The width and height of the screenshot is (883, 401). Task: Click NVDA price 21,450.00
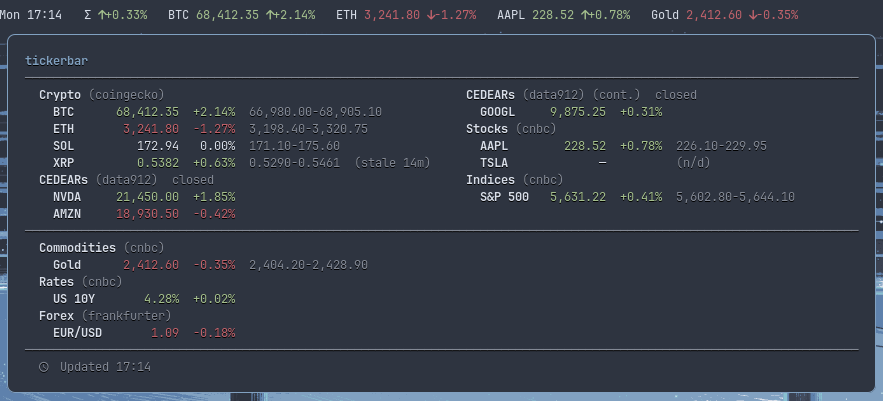[148, 197]
